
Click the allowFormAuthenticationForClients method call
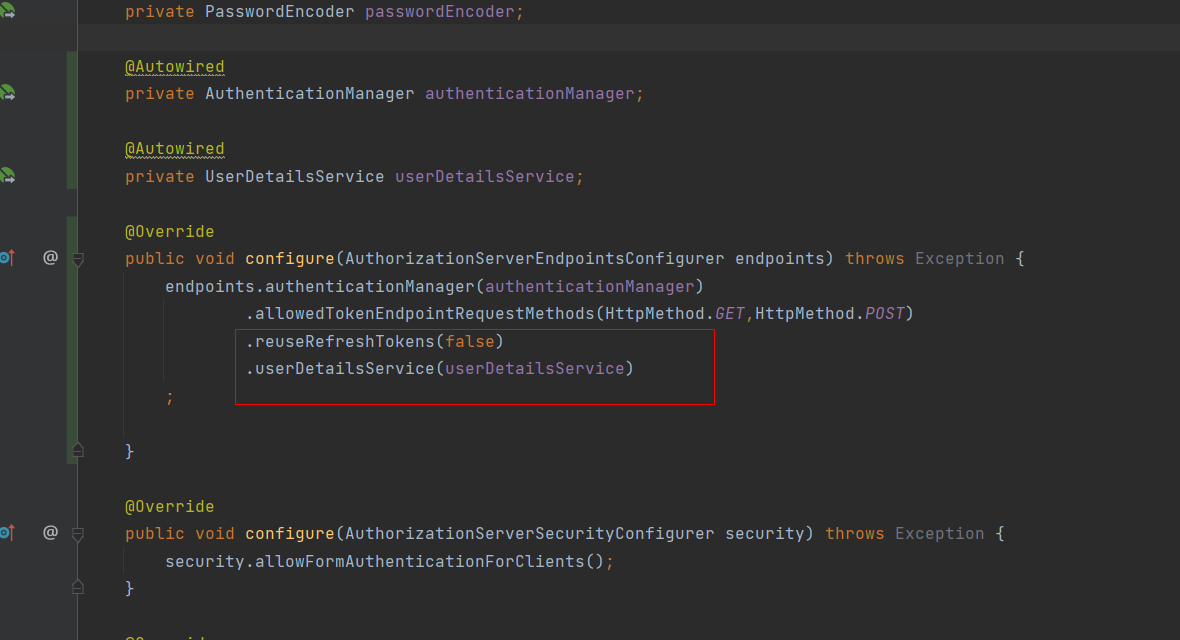(419, 561)
